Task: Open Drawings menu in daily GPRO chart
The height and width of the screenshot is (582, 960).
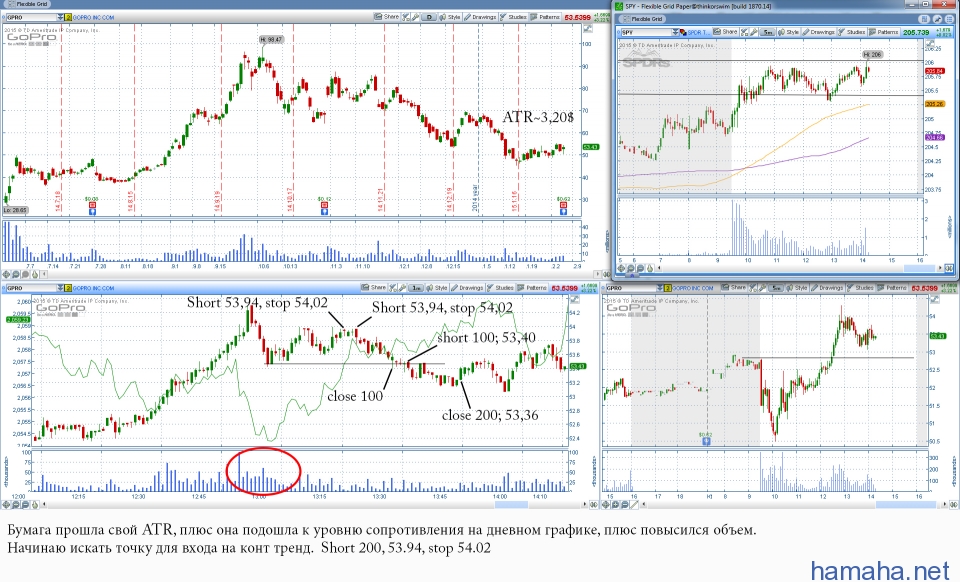Action: [481, 17]
